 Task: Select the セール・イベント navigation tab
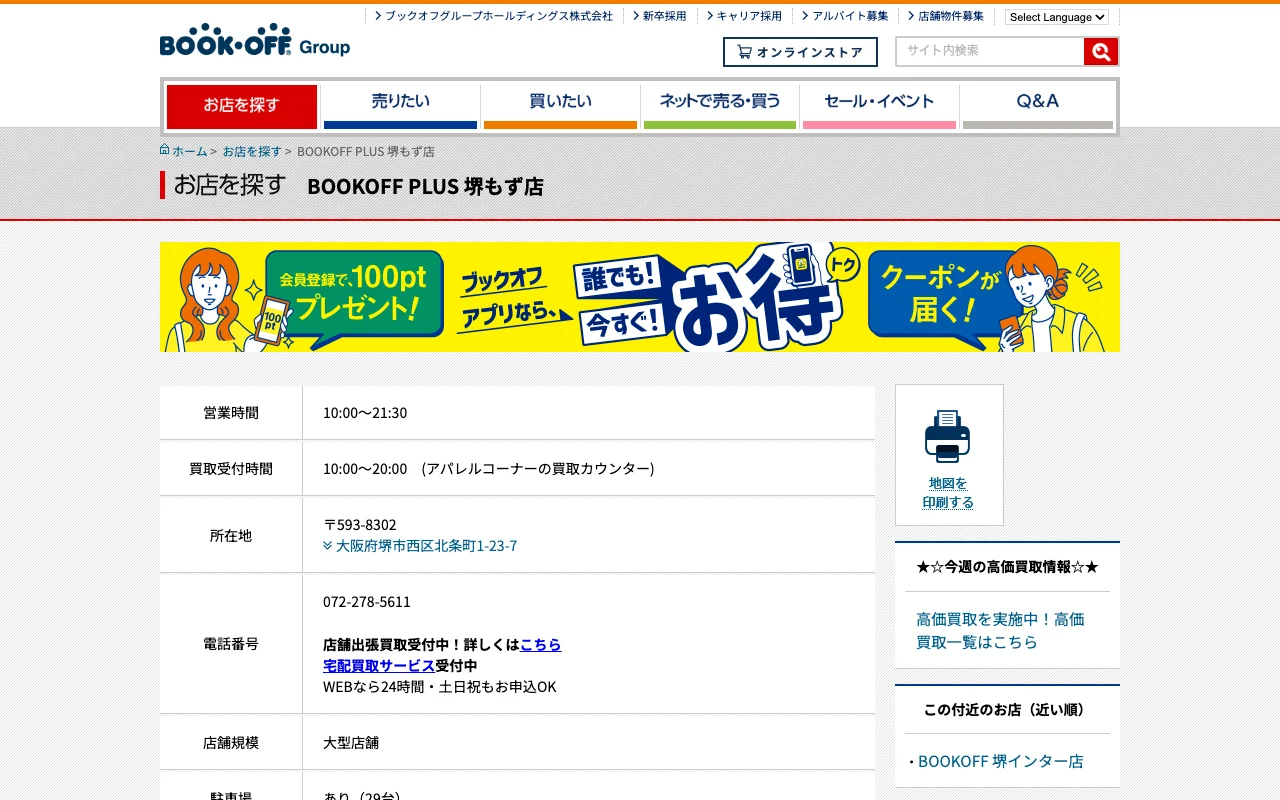[879, 106]
